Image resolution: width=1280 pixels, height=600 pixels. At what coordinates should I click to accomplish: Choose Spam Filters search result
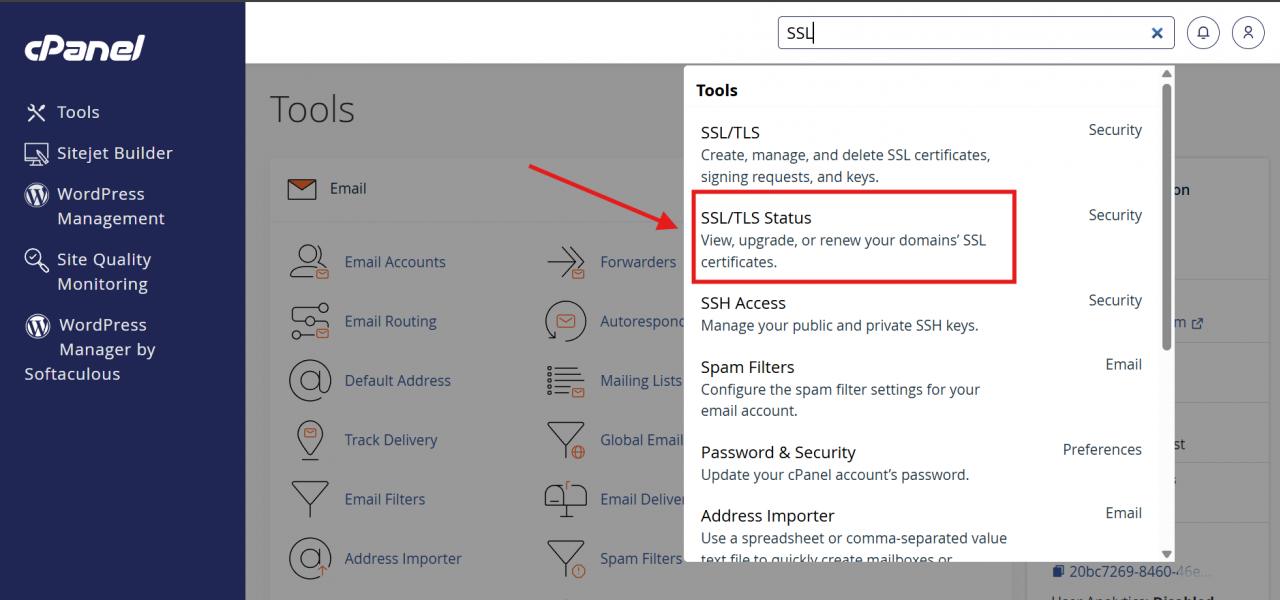click(747, 367)
